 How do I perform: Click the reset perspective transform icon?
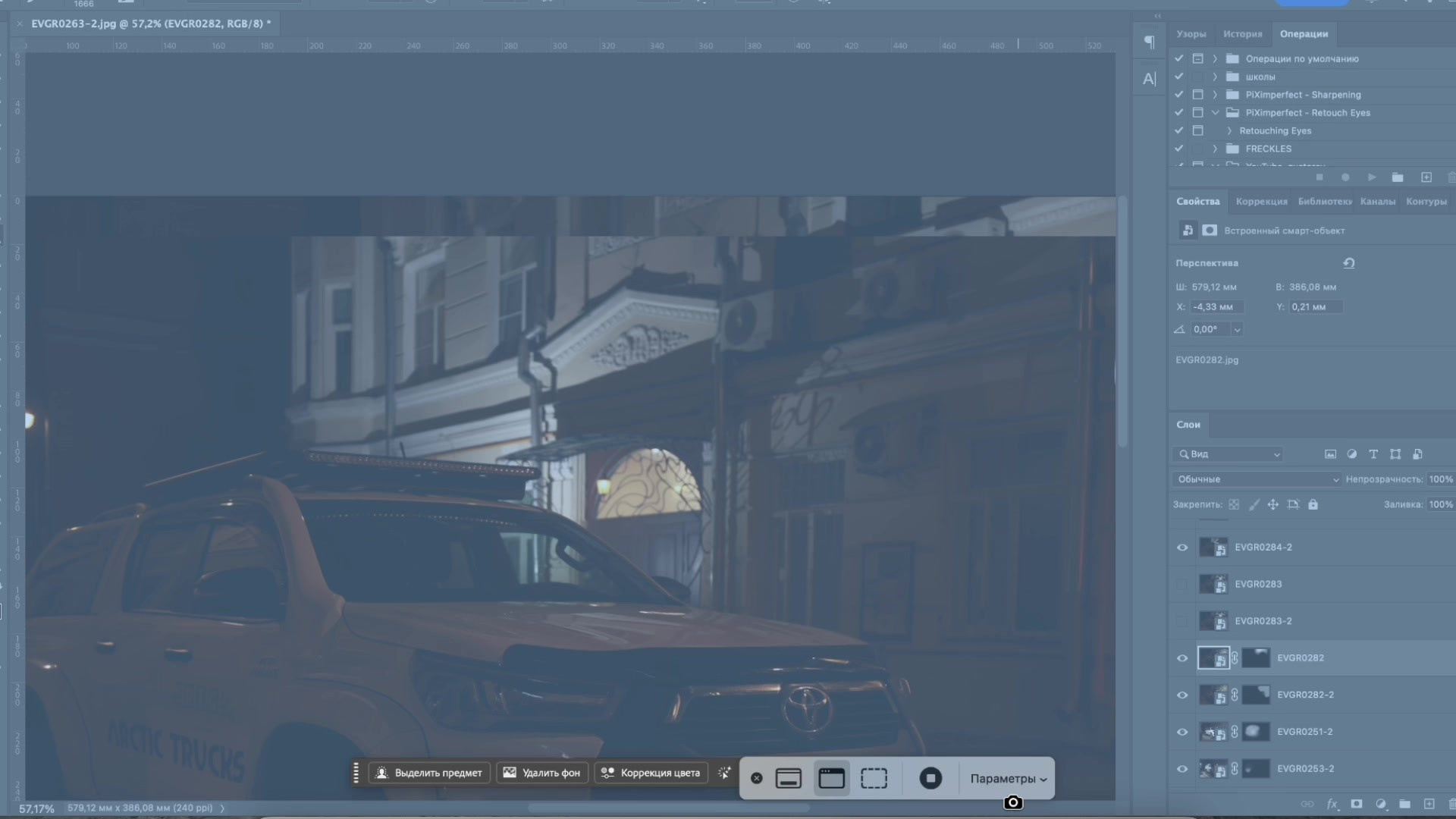[1349, 263]
